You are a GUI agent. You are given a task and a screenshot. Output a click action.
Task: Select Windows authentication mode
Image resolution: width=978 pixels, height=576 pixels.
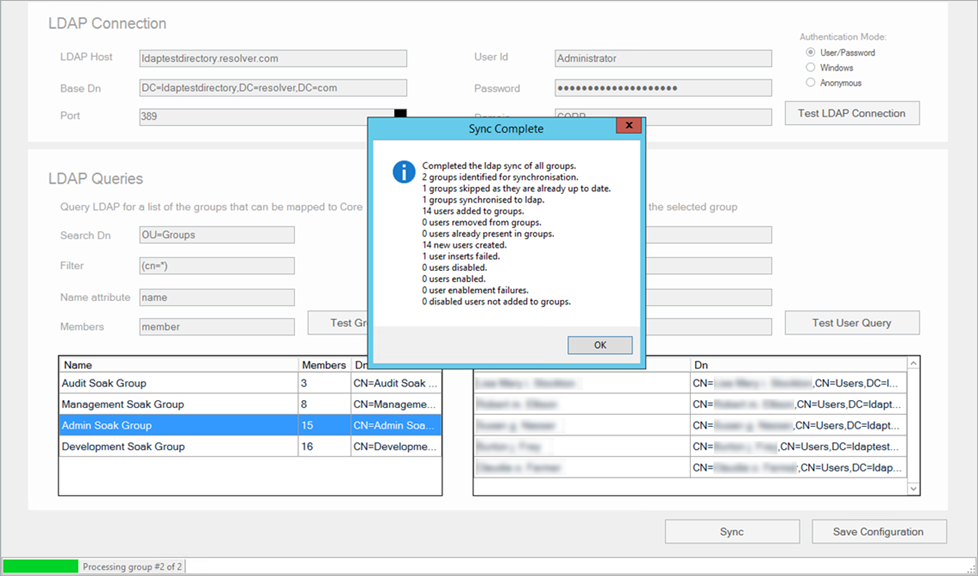(810, 68)
